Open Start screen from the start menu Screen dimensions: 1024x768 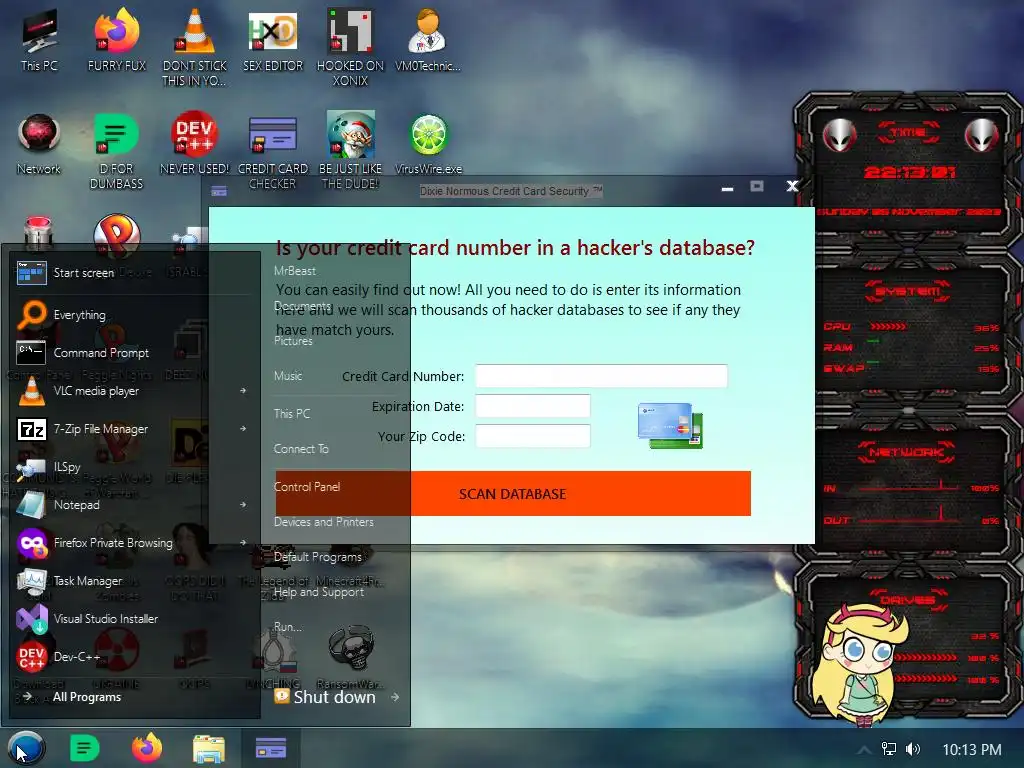(133, 272)
